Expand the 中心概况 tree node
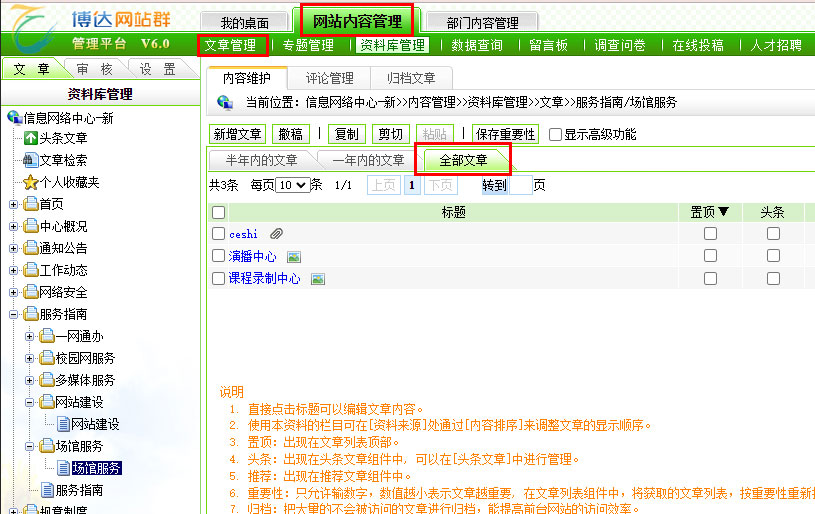Image resolution: width=815 pixels, height=514 pixels. tap(14, 226)
